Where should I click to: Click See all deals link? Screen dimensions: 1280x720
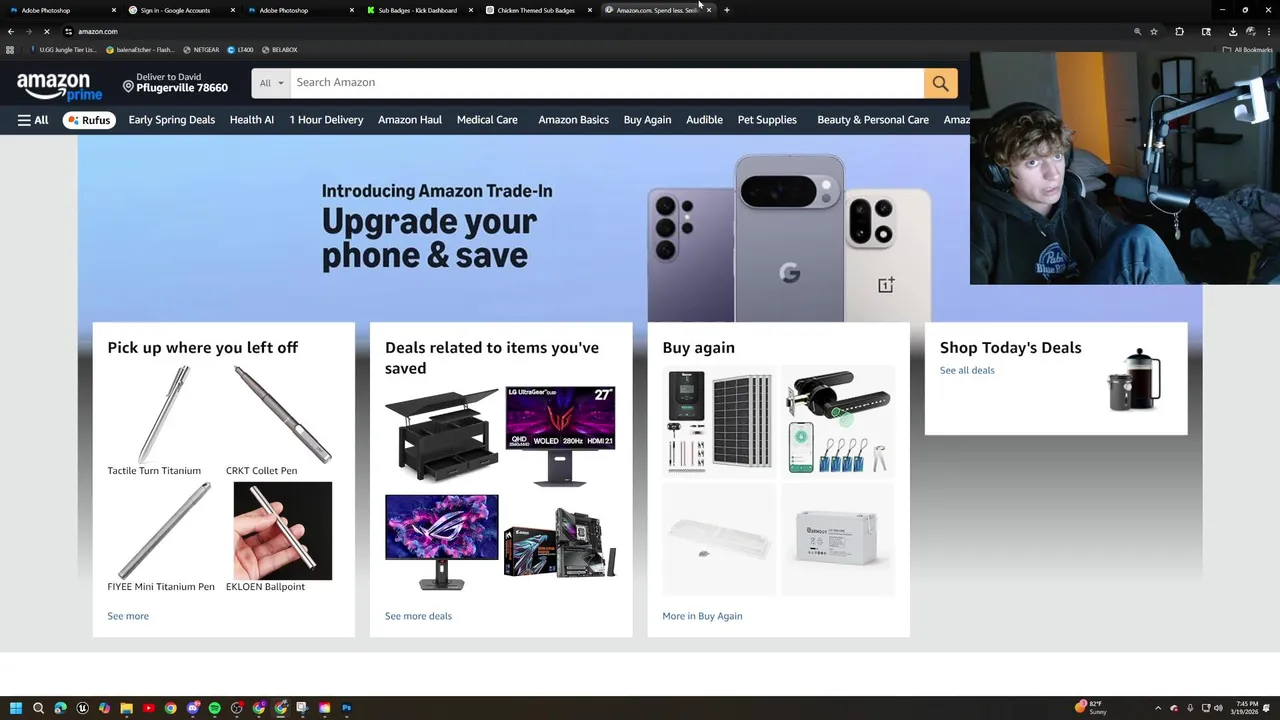tap(967, 370)
